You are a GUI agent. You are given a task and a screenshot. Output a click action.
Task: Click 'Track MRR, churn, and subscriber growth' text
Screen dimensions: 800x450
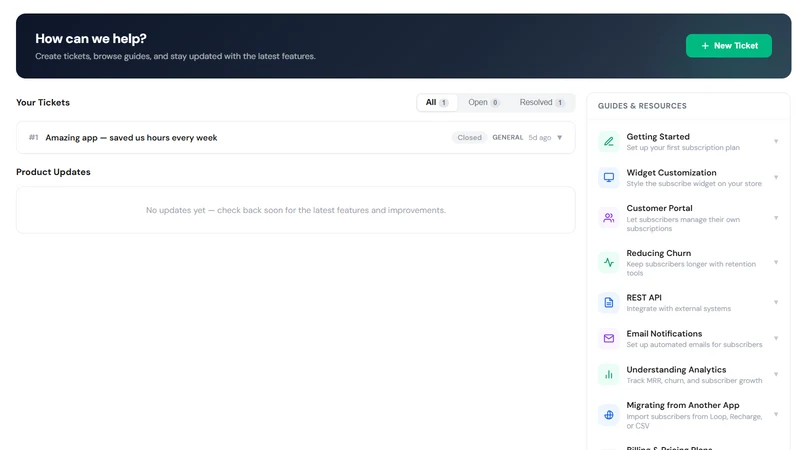point(694,381)
